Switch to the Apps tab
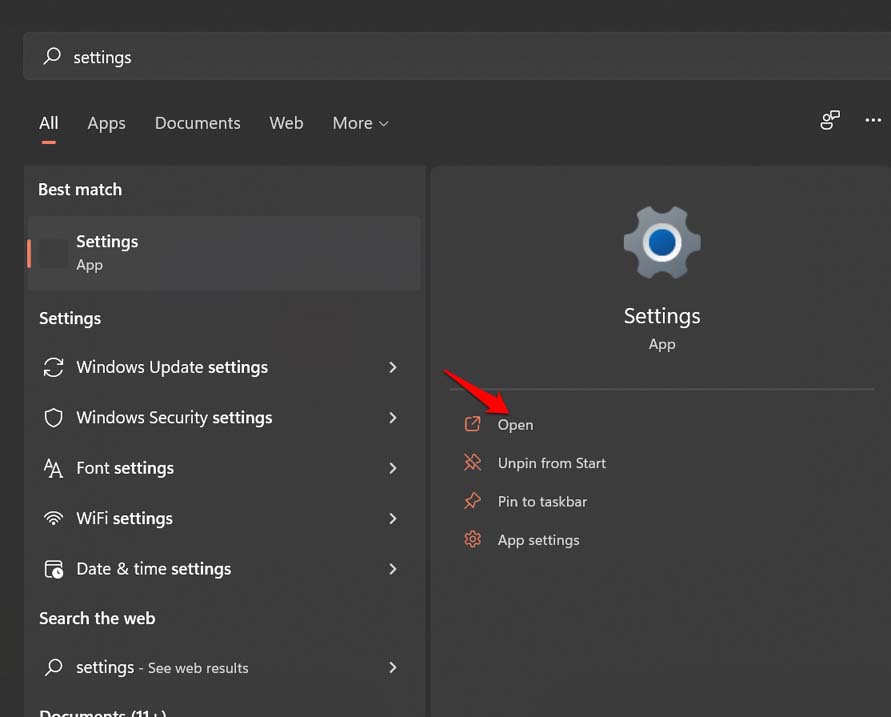Image resolution: width=891 pixels, height=717 pixels. [x=106, y=123]
